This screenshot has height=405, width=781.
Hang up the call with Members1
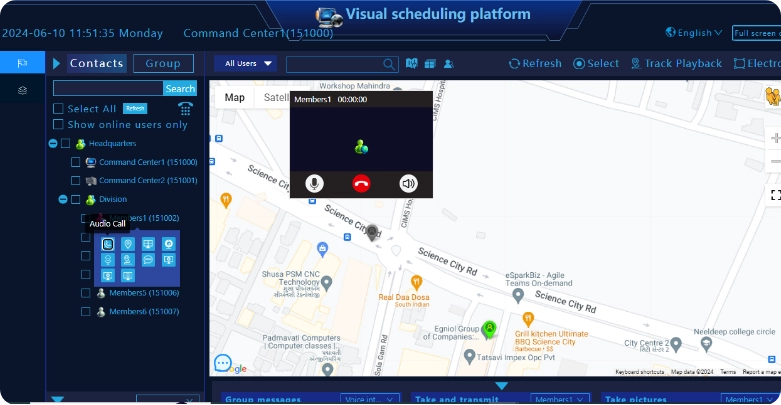(361, 183)
